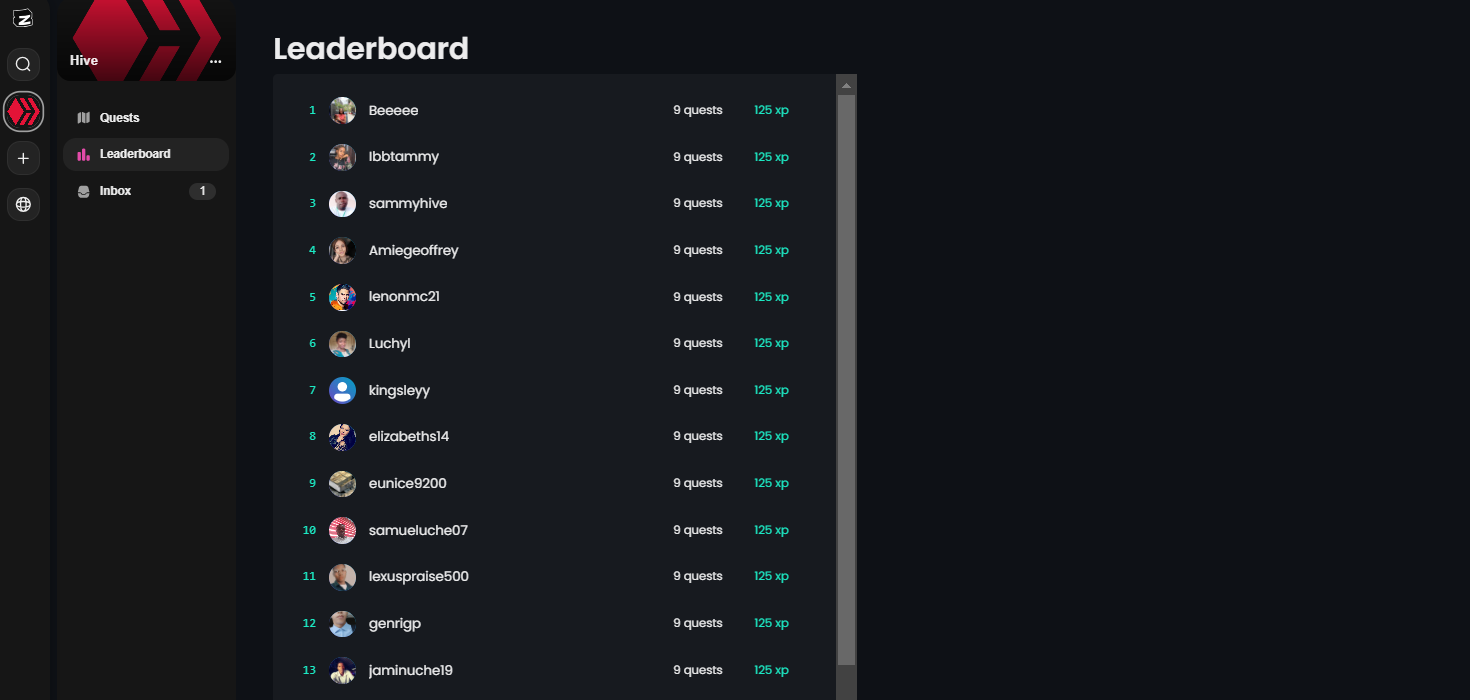Click the leaderboard scrollbar up arrow
Image resolution: width=1470 pixels, height=700 pixels.
[x=846, y=86]
